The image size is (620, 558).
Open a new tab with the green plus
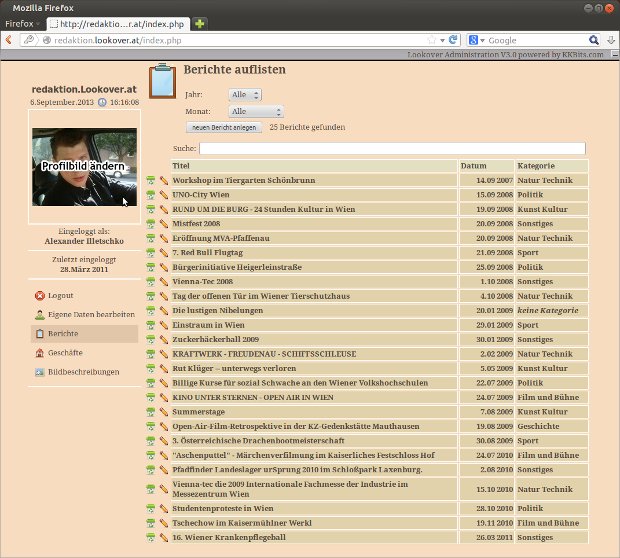[x=200, y=24]
